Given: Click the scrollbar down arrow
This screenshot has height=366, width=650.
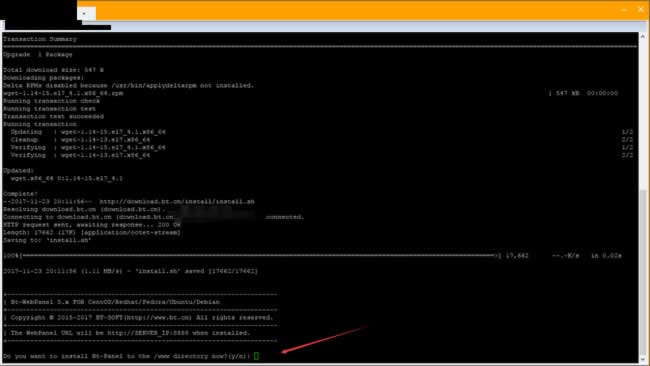Looking at the screenshot, I should tap(643, 359).
